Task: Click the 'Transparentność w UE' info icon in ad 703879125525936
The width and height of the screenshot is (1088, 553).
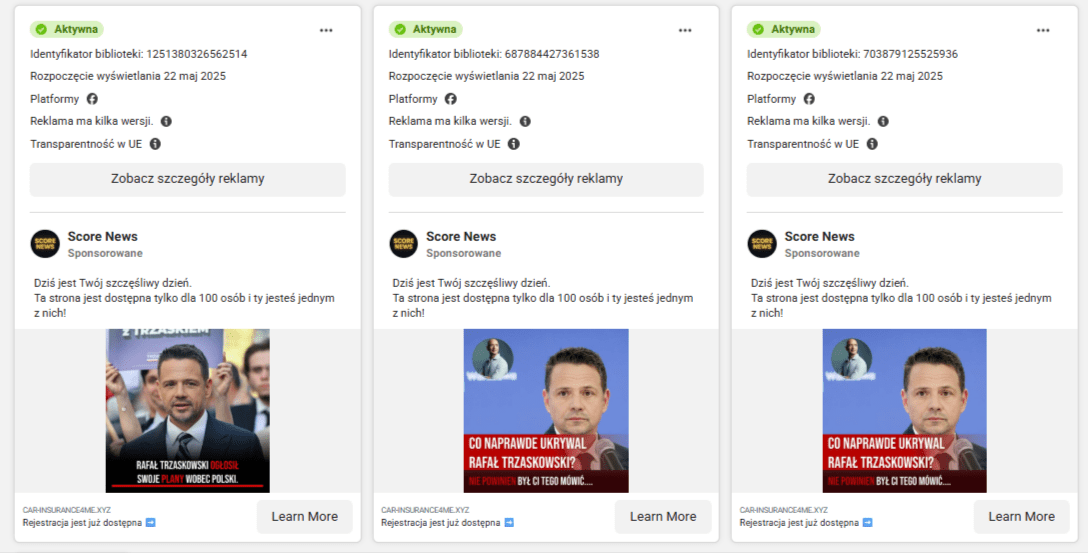Action: coord(872,144)
